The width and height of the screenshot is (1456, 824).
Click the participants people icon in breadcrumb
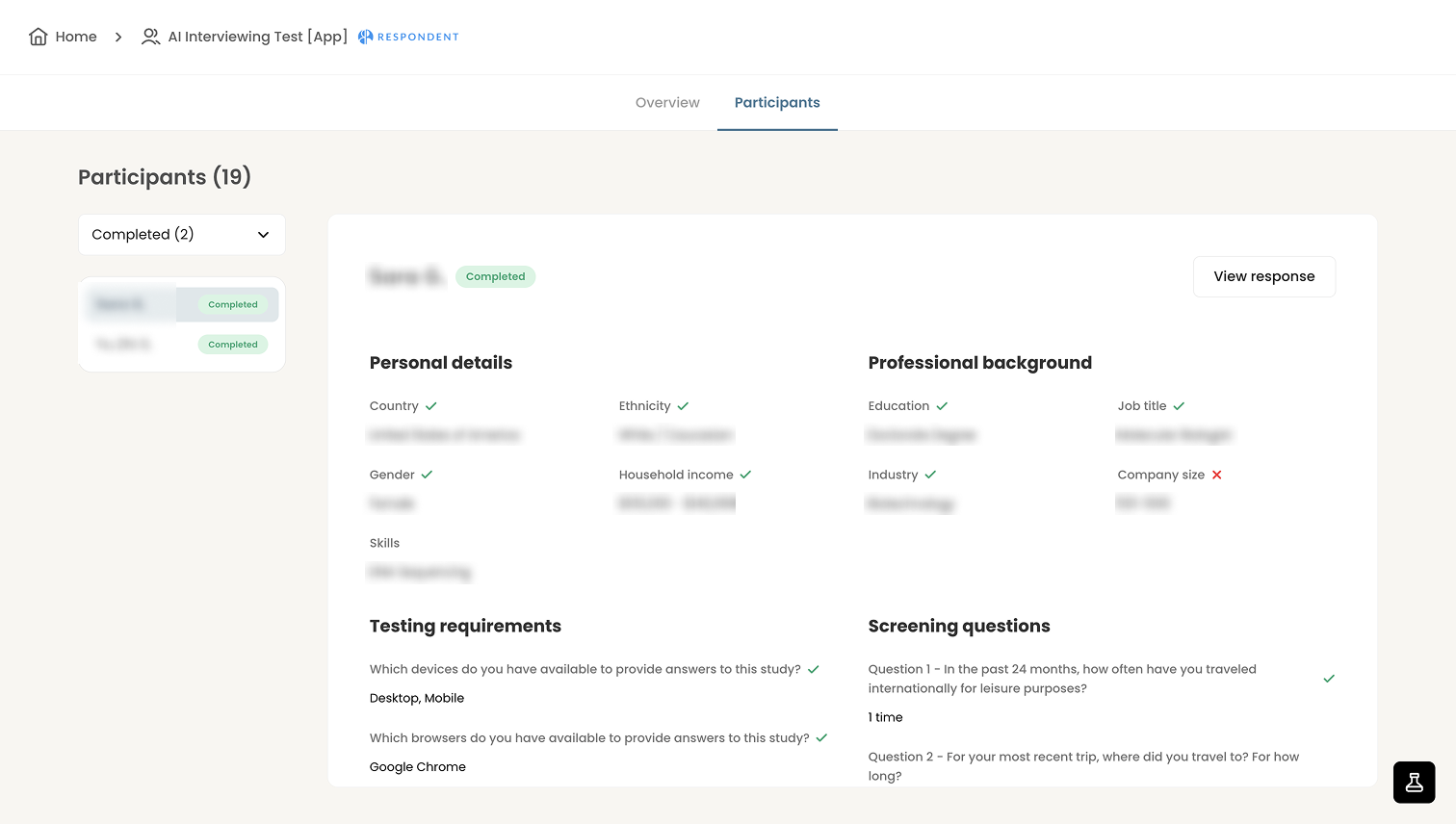coord(150,37)
